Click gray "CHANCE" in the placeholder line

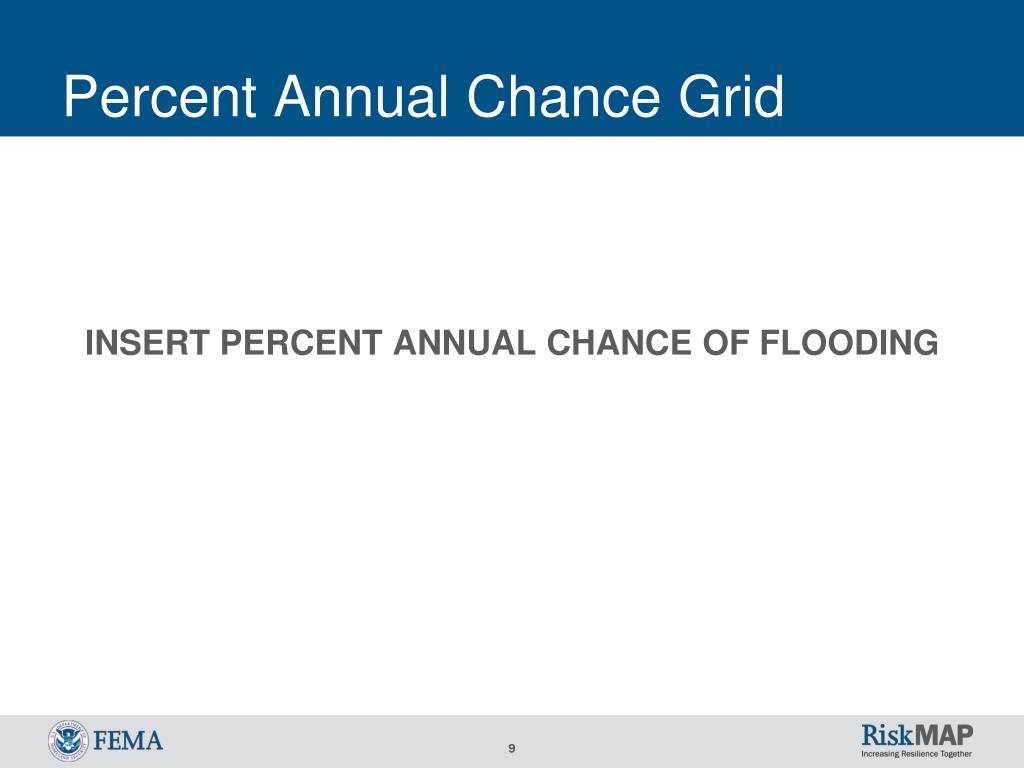[619, 343]
